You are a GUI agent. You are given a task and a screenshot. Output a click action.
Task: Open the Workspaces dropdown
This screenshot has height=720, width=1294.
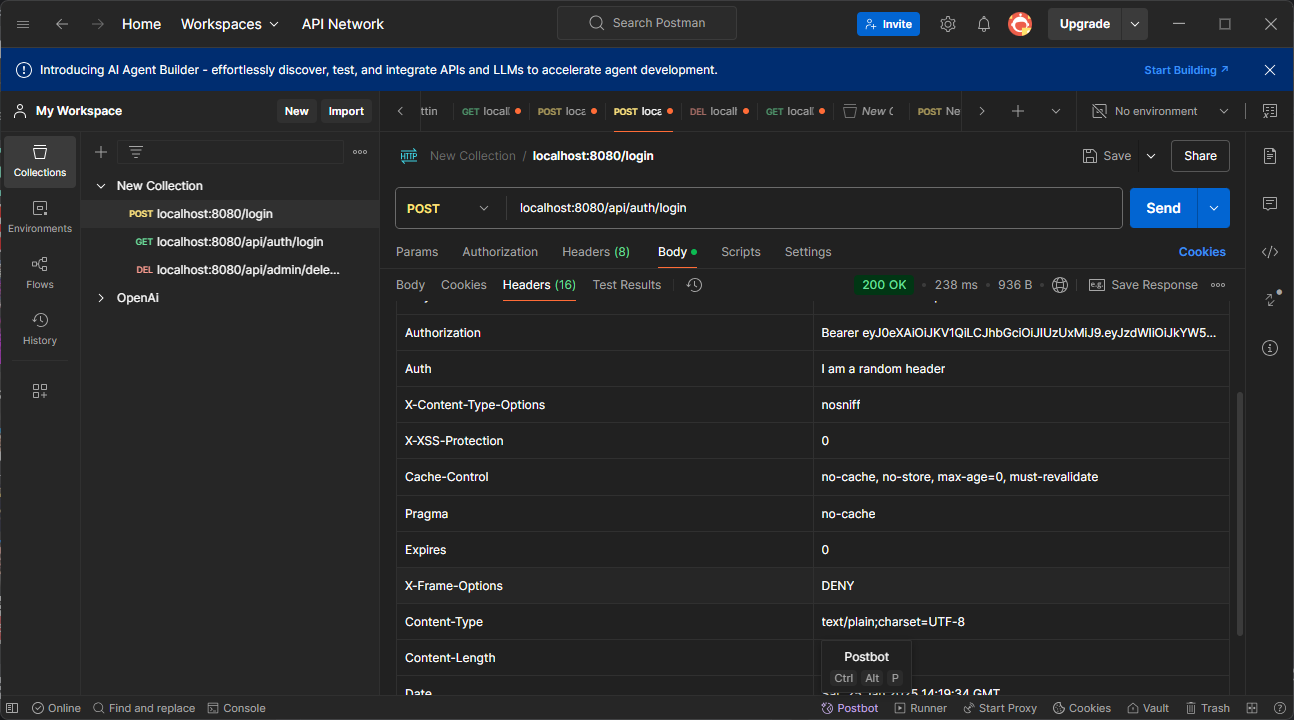coord(230,24)
